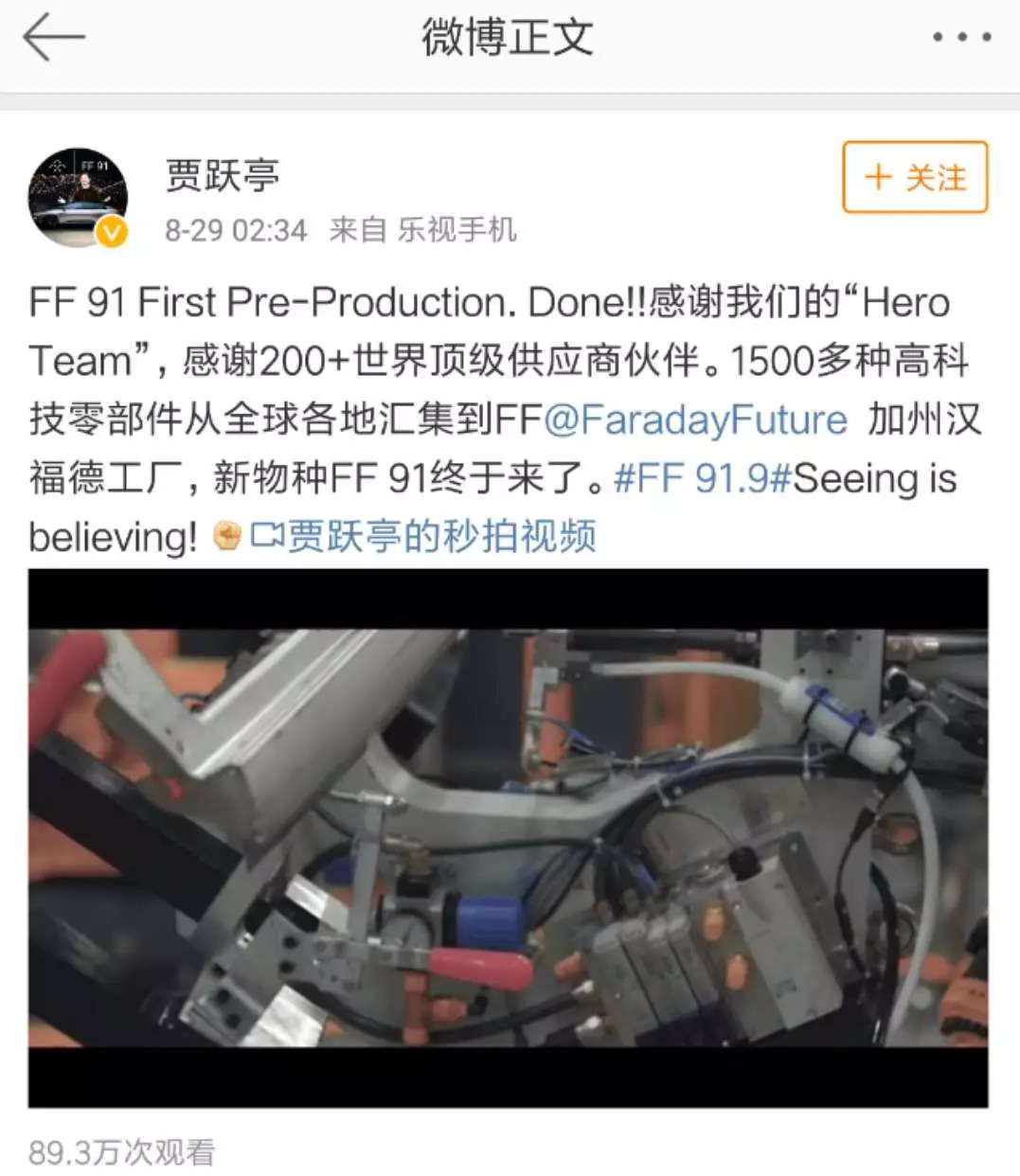This screenshot has height=1176, width=1020.
Task: Tap the 乐视手机 source link
Action: pos(456,230)
